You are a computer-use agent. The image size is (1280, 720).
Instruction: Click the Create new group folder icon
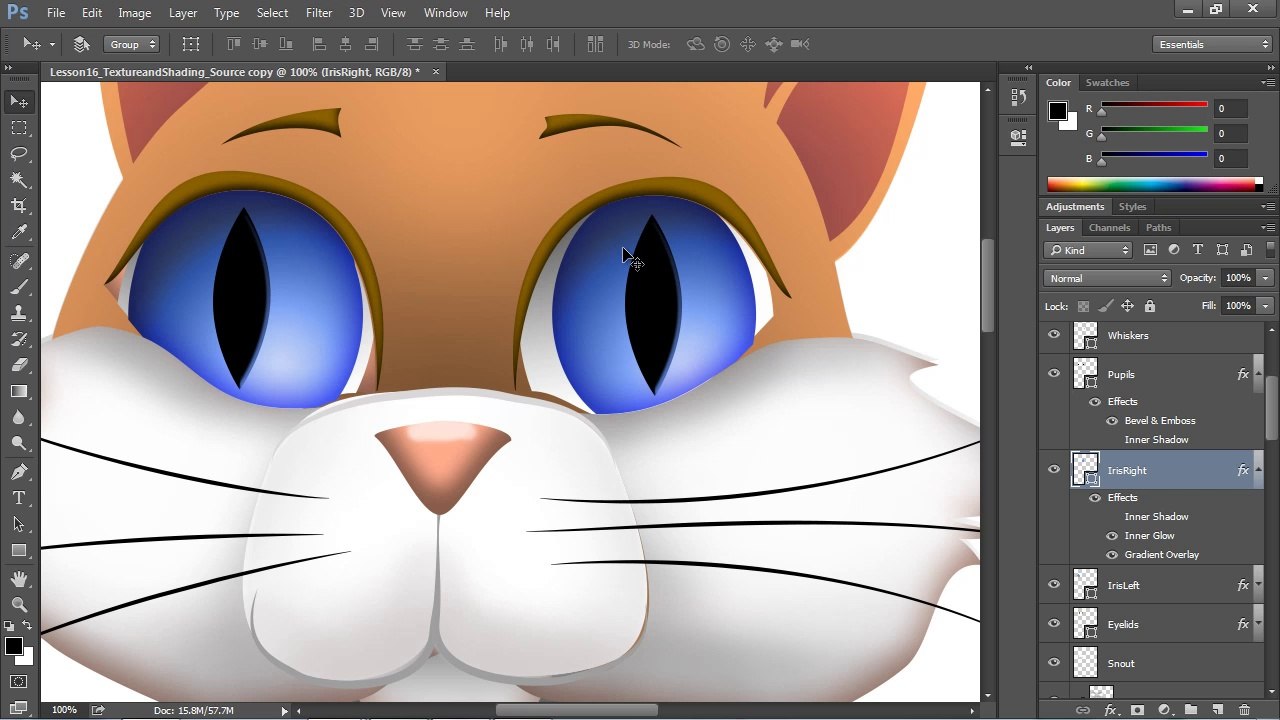coord(1190,710)
